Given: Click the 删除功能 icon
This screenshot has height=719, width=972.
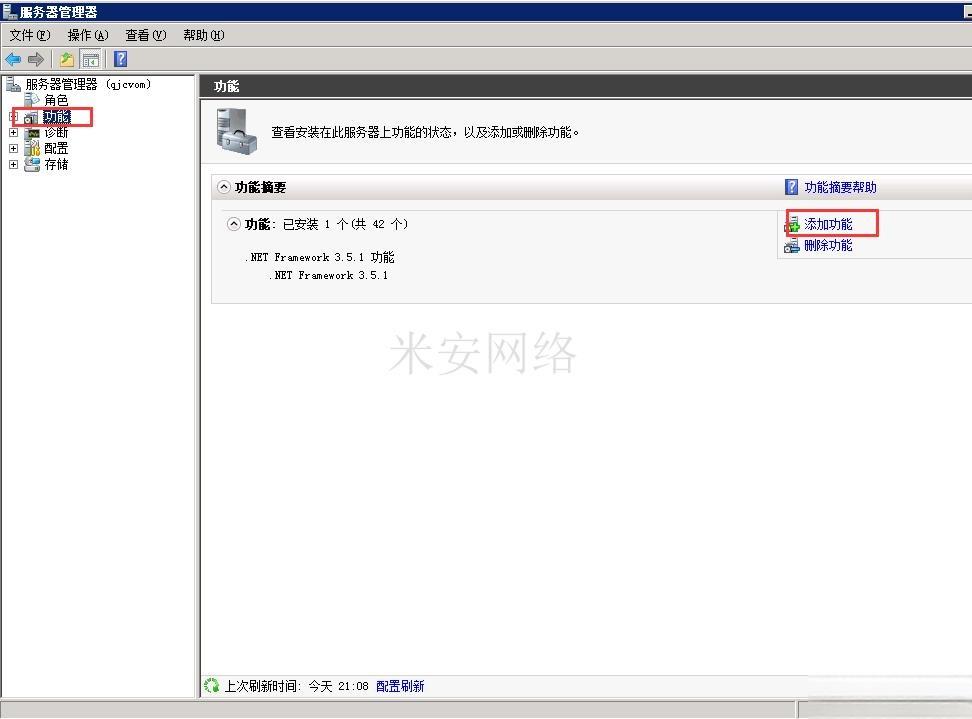Looking at the screenshot, I should coord(792,245).
